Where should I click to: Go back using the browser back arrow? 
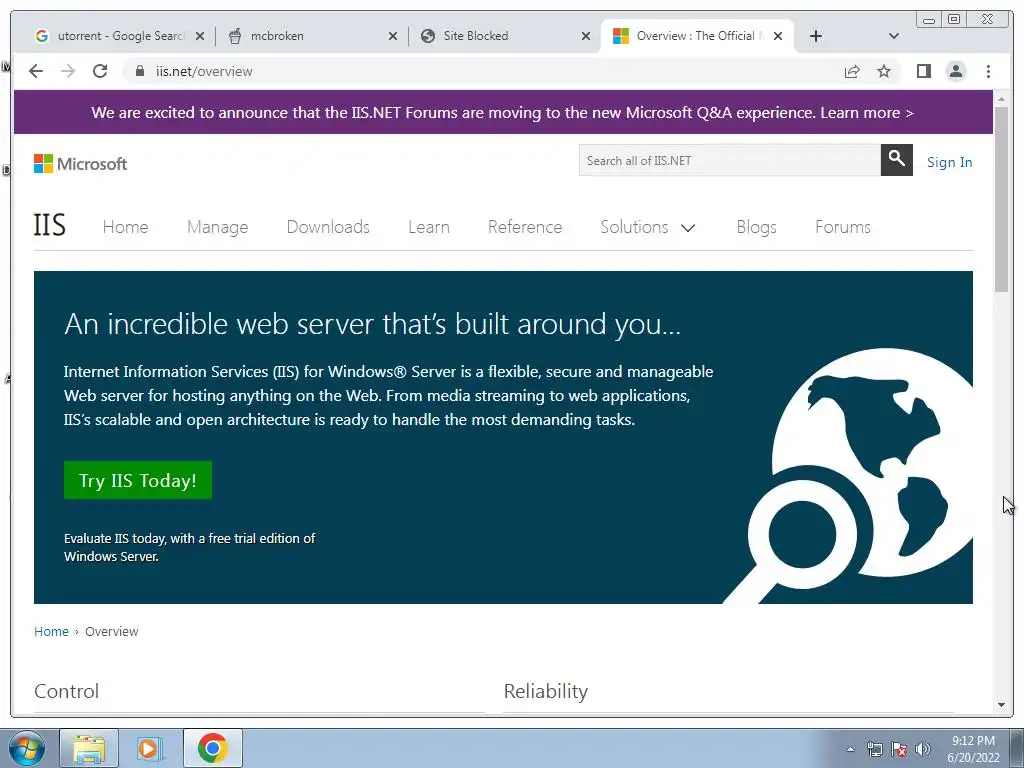click(36, 71)
